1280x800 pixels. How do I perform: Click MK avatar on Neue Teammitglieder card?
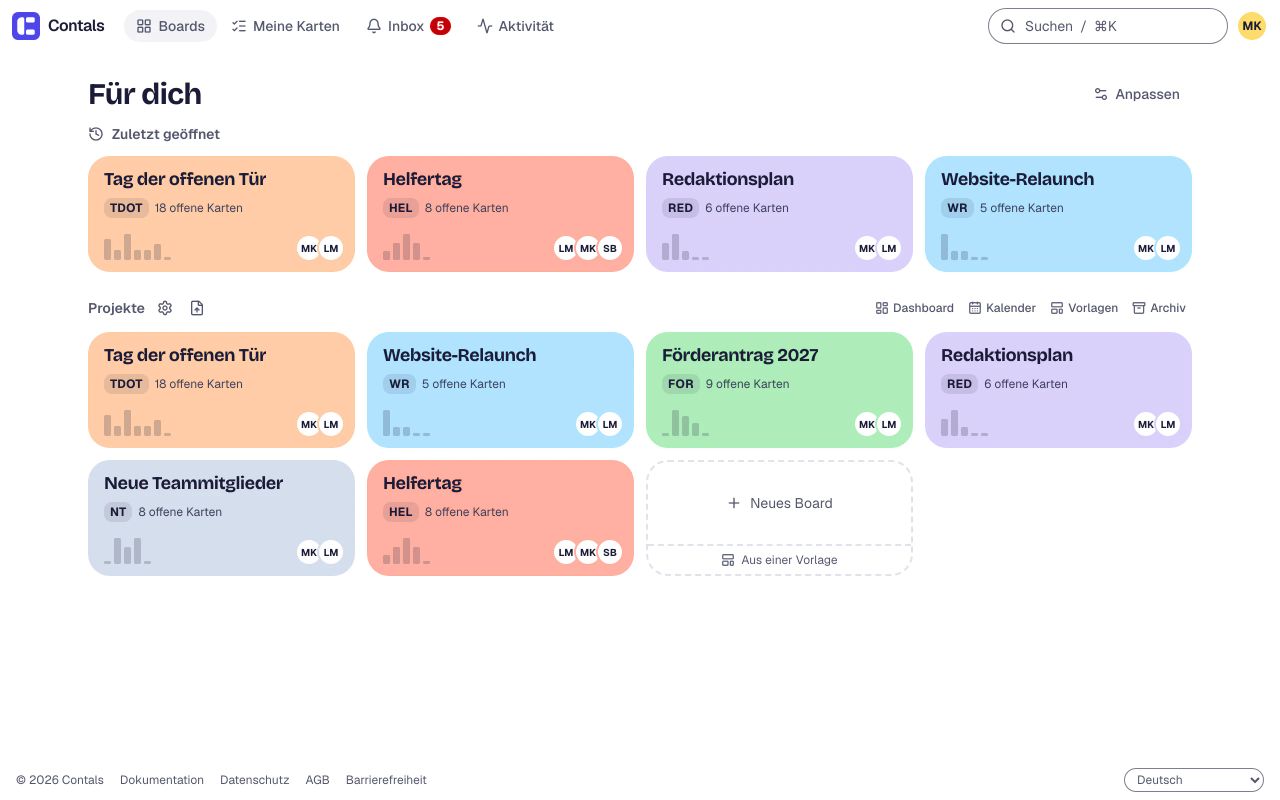(x=309, y=552)
